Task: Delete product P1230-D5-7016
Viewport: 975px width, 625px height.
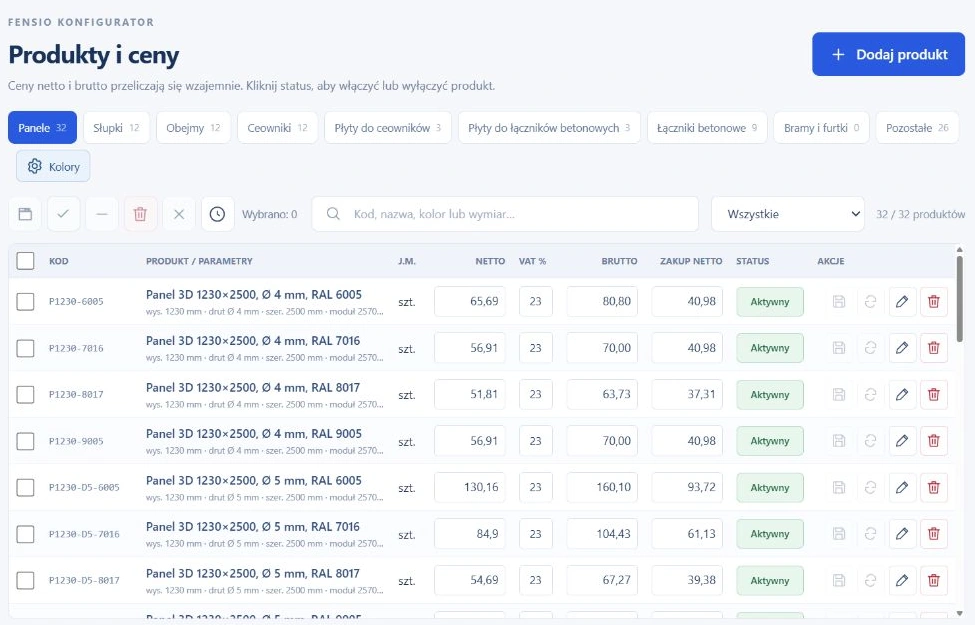Action: point(934,534)
